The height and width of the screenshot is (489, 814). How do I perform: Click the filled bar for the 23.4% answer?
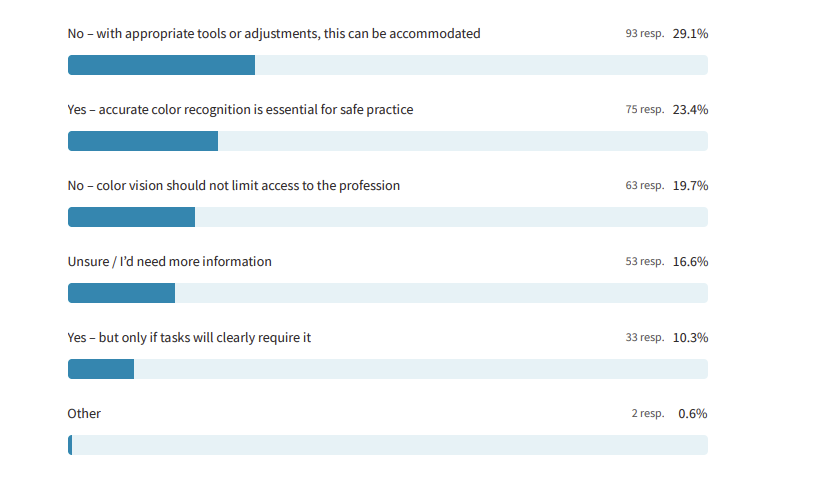(143, 141)
